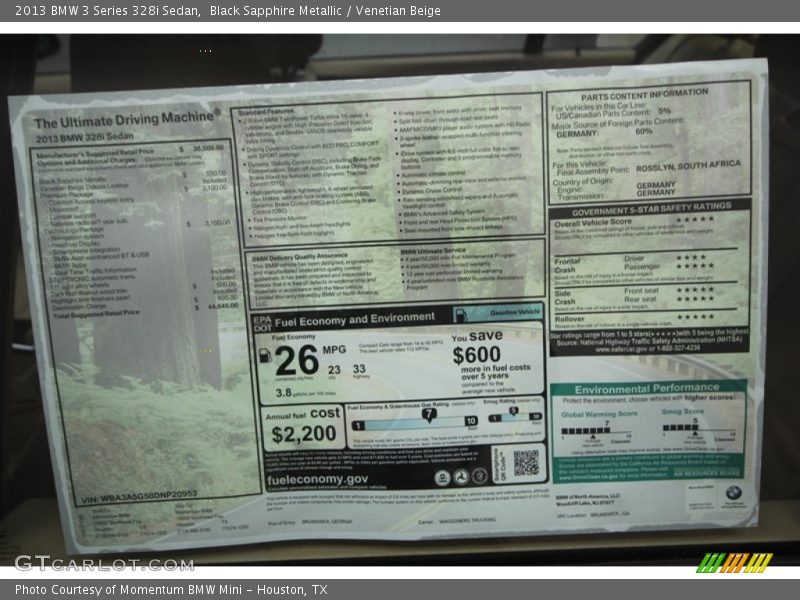800x600 pixels.
Task: Click the $2,200 annual fuel cost box
Action: (x=303, y=433)
